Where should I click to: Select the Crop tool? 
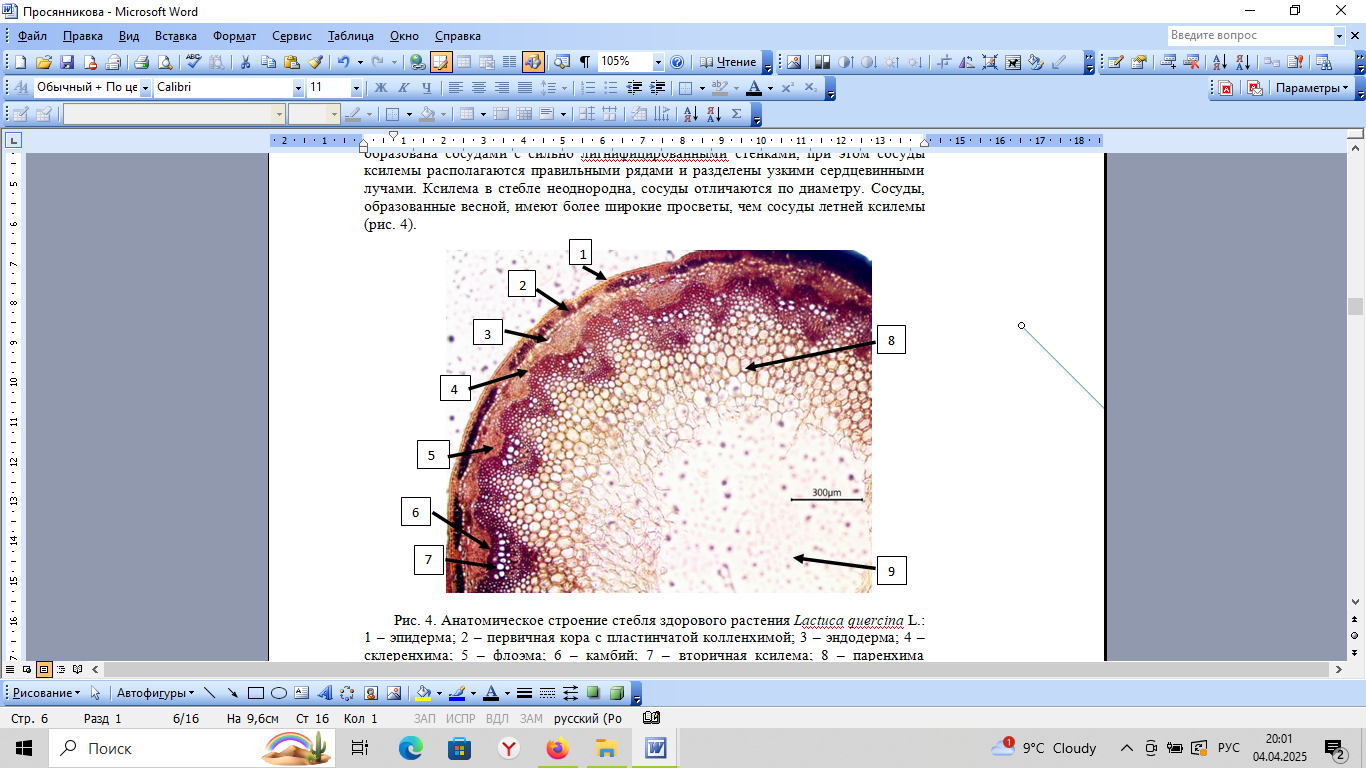tap(945, 62)
